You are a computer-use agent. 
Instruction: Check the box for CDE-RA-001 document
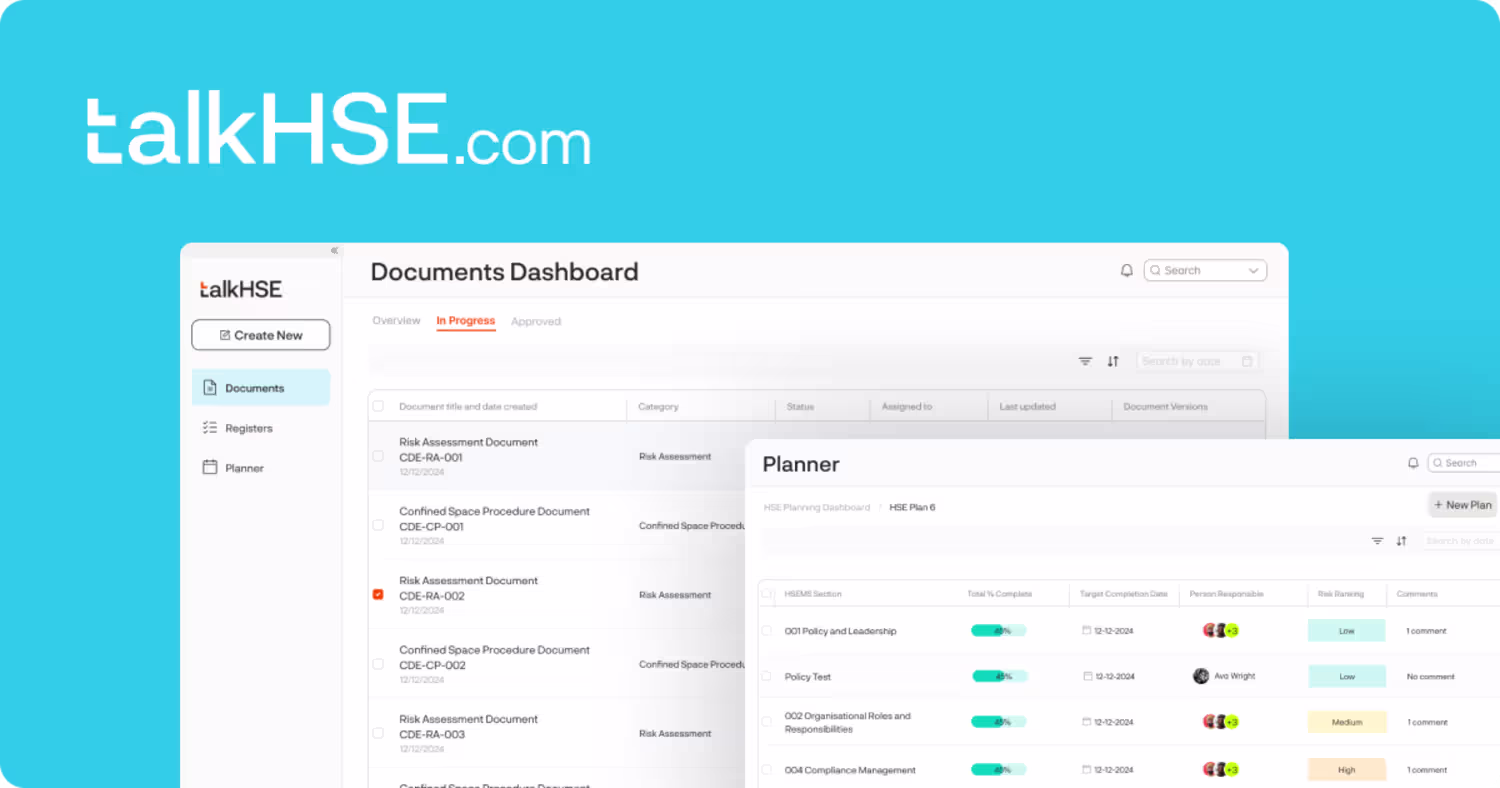[378, 456]
